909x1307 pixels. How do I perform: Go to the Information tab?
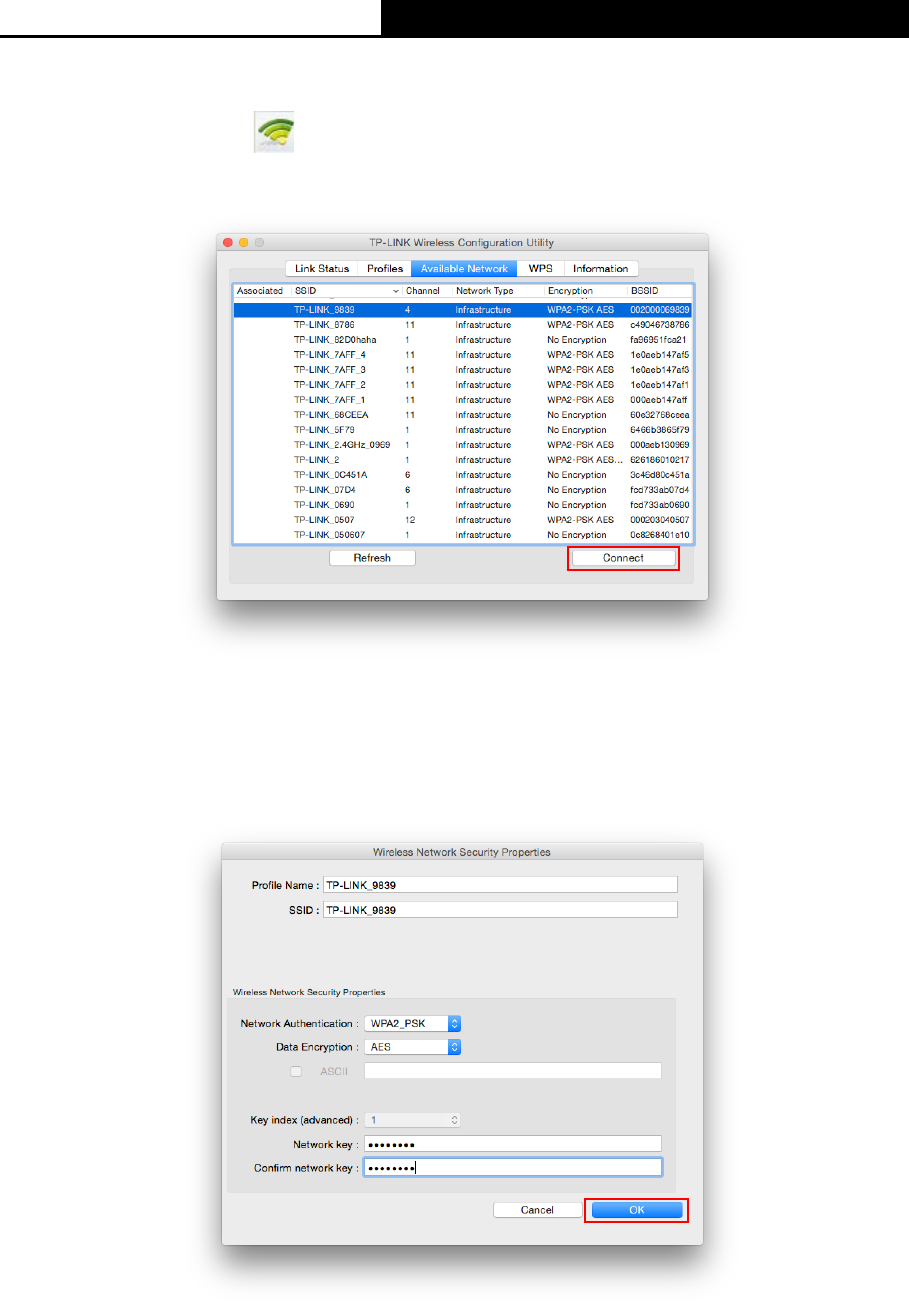(x=601, y=268)
